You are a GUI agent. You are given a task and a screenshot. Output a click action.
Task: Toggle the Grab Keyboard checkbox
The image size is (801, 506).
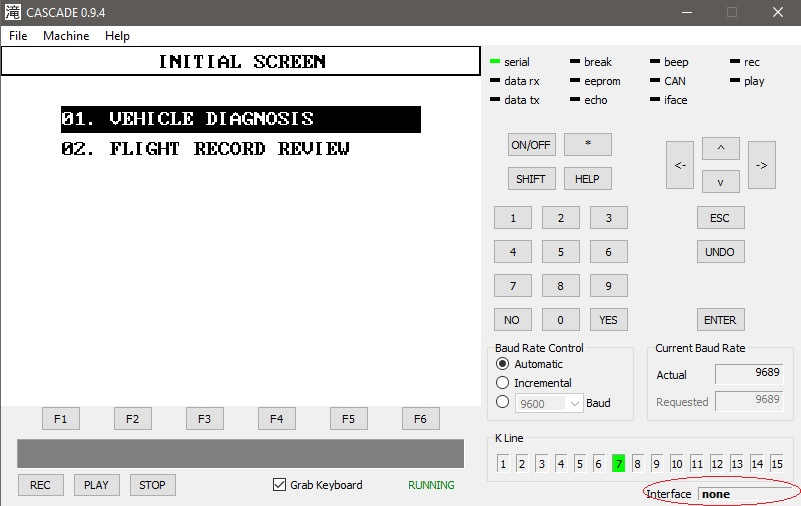tap(279, 485)
